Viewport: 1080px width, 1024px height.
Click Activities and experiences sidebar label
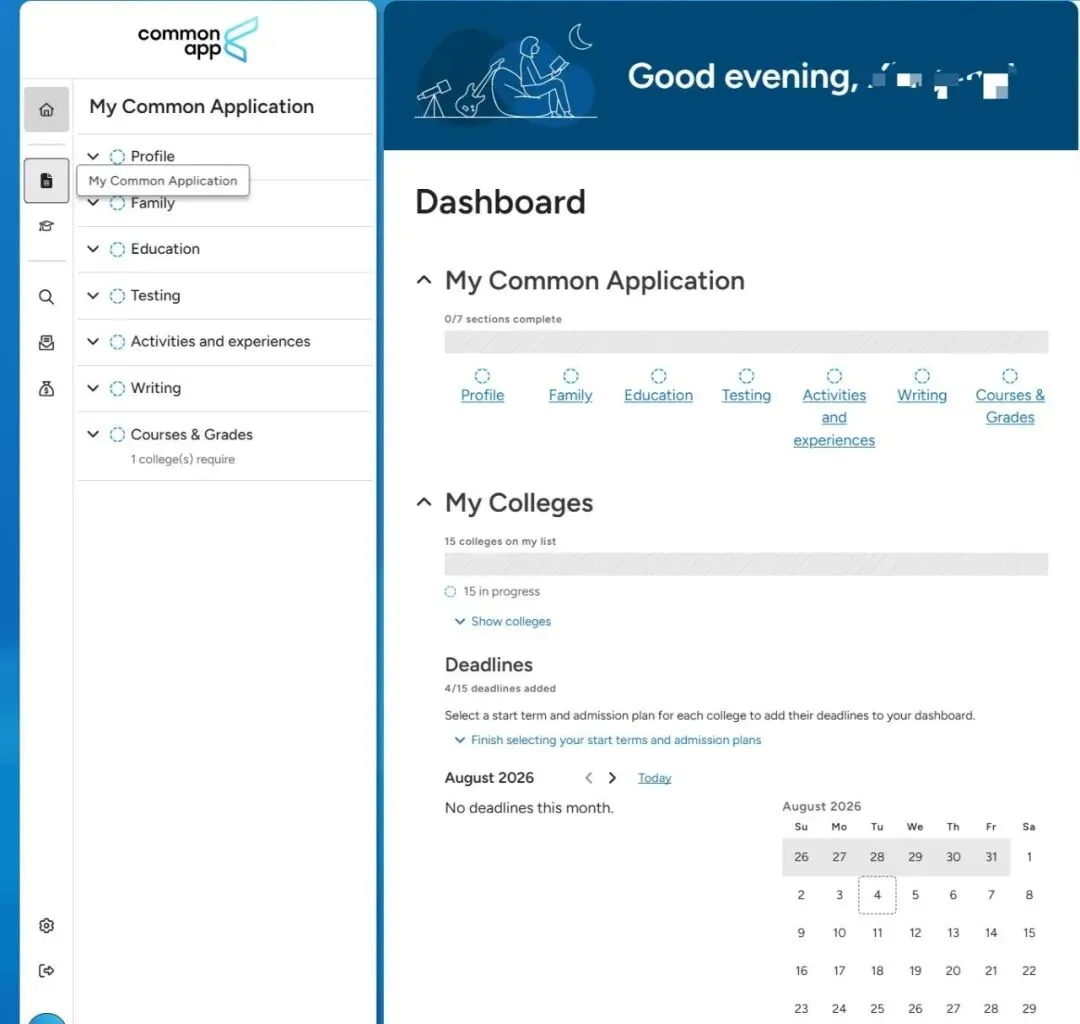(x=220, y=342)
